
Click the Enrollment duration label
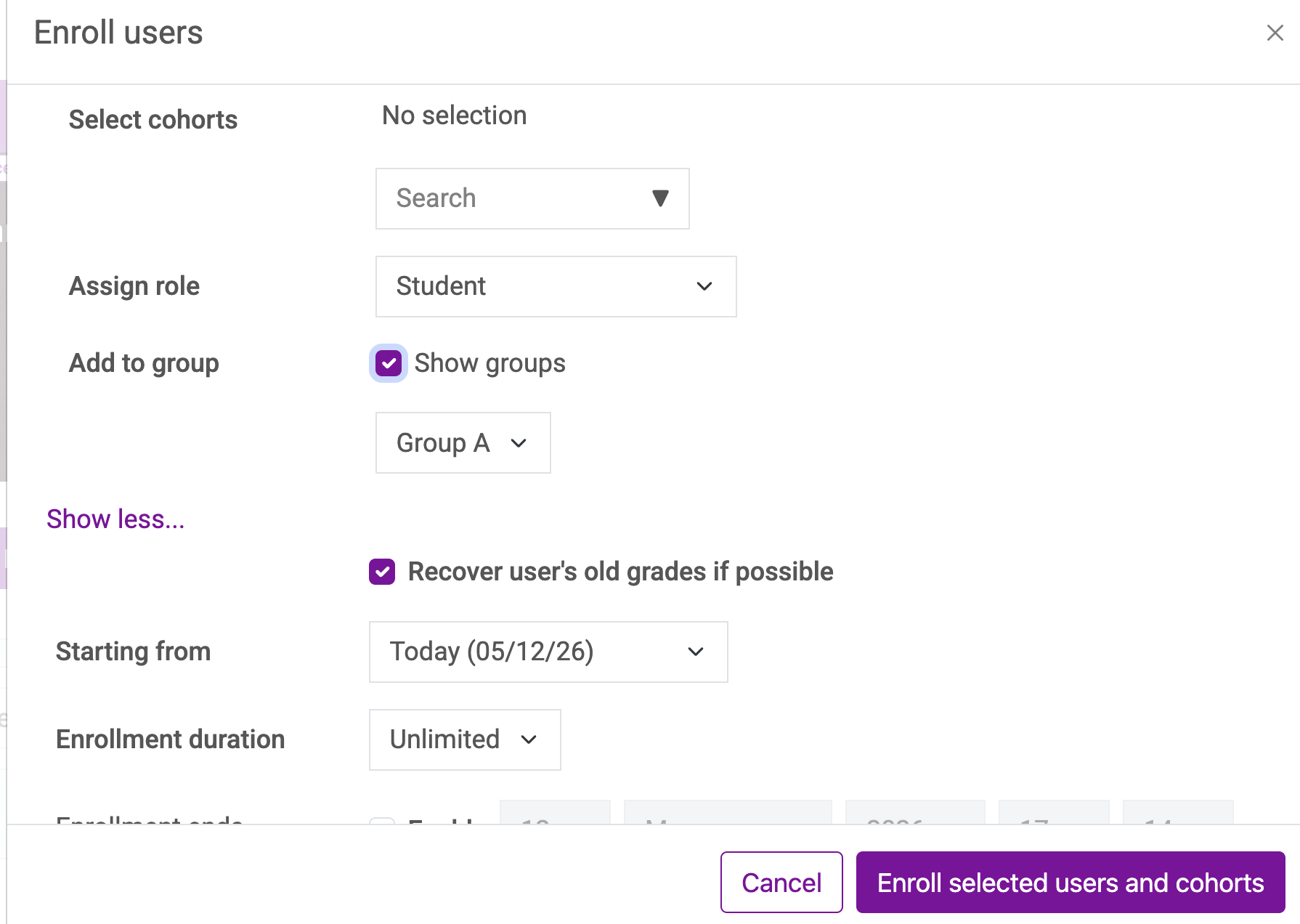[x=171, y=739]
